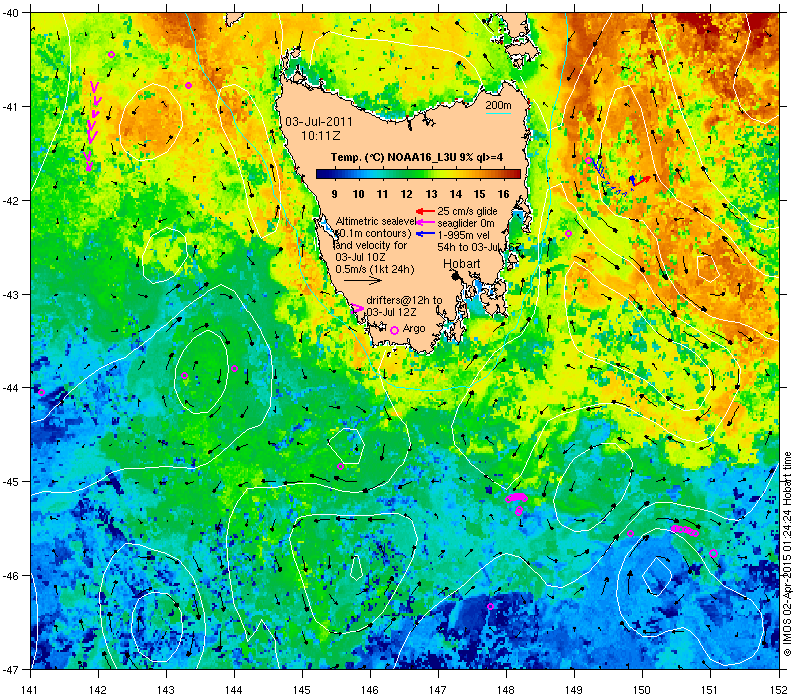Click the colorbar tick label '12'

click(407, 194)
